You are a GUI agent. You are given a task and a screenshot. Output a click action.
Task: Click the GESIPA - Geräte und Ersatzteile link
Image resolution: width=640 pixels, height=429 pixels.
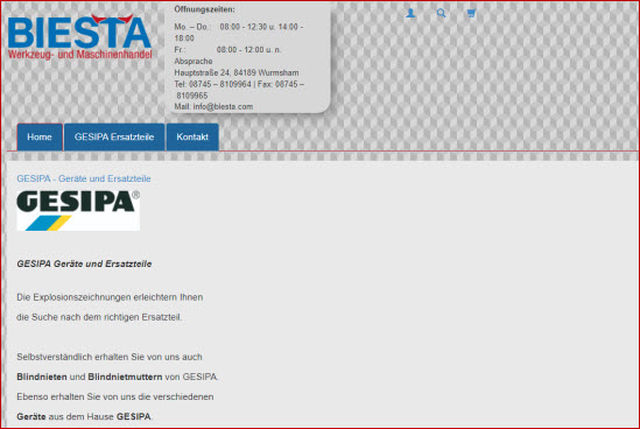[84, 179]
